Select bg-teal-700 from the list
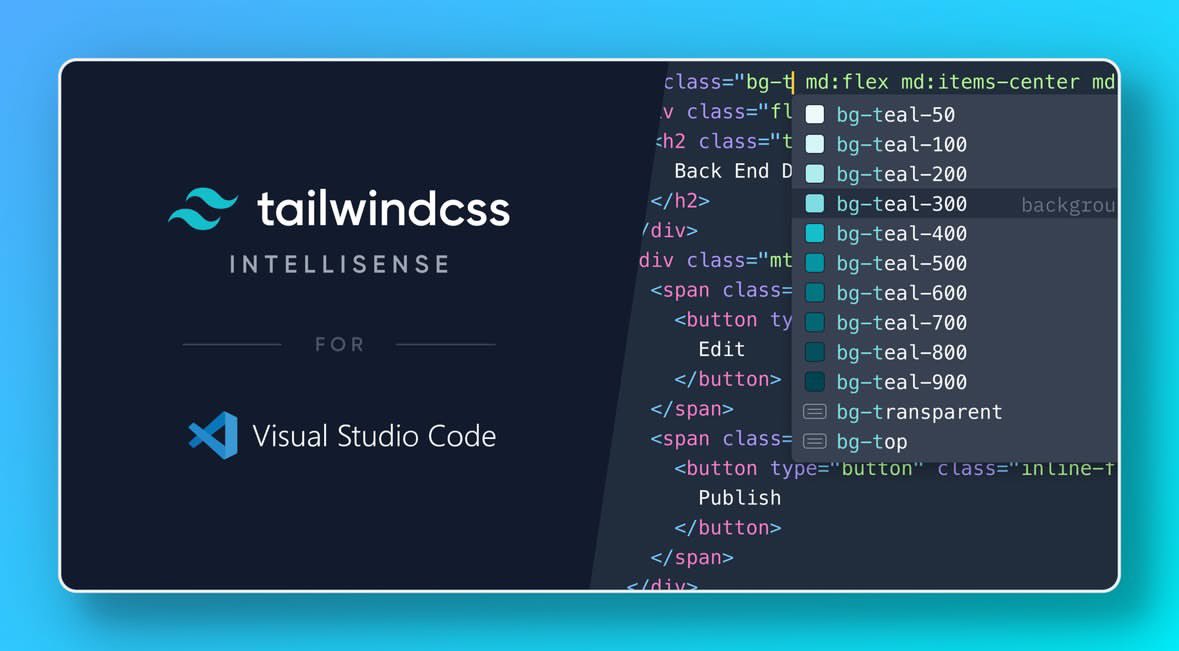This screenshot has height=651, width=1179. [x=955, y=322]
